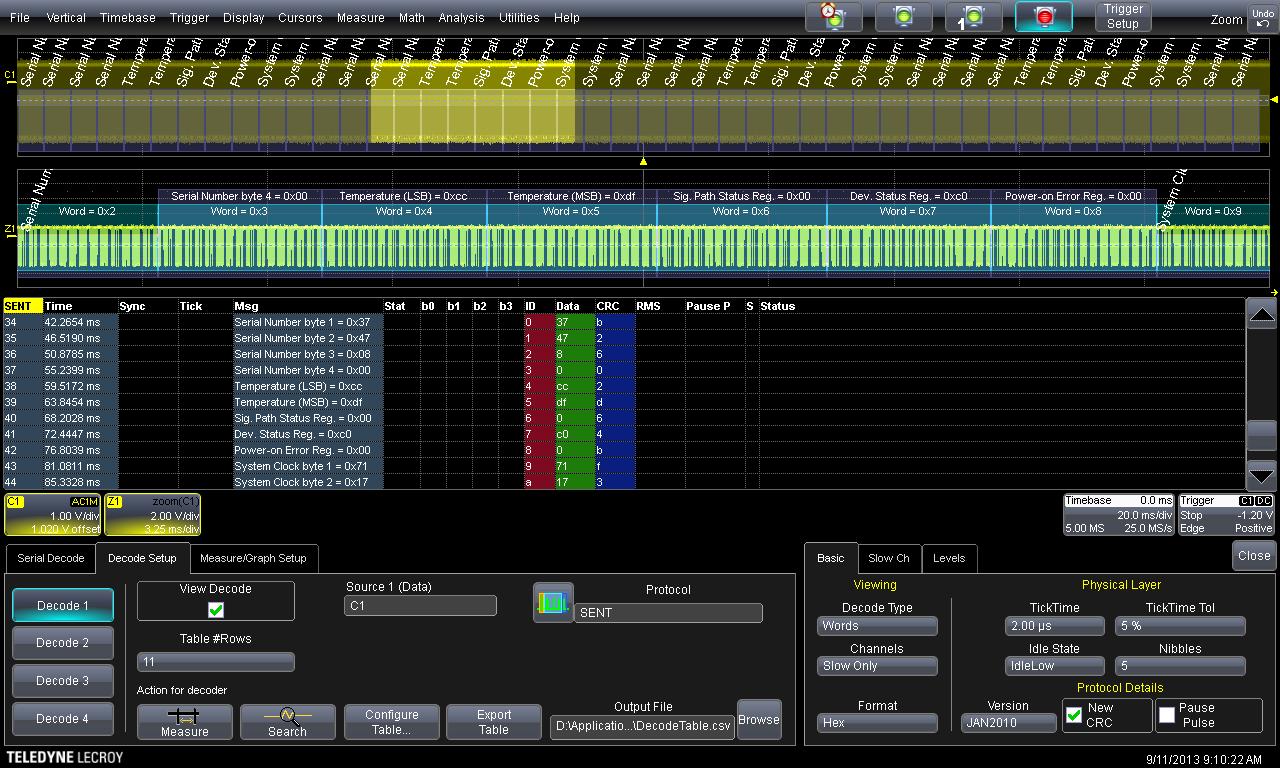Click the decode table scrollbar down arrow
This screenshot has height=768, width=1280.
[x=1262, y=475]
